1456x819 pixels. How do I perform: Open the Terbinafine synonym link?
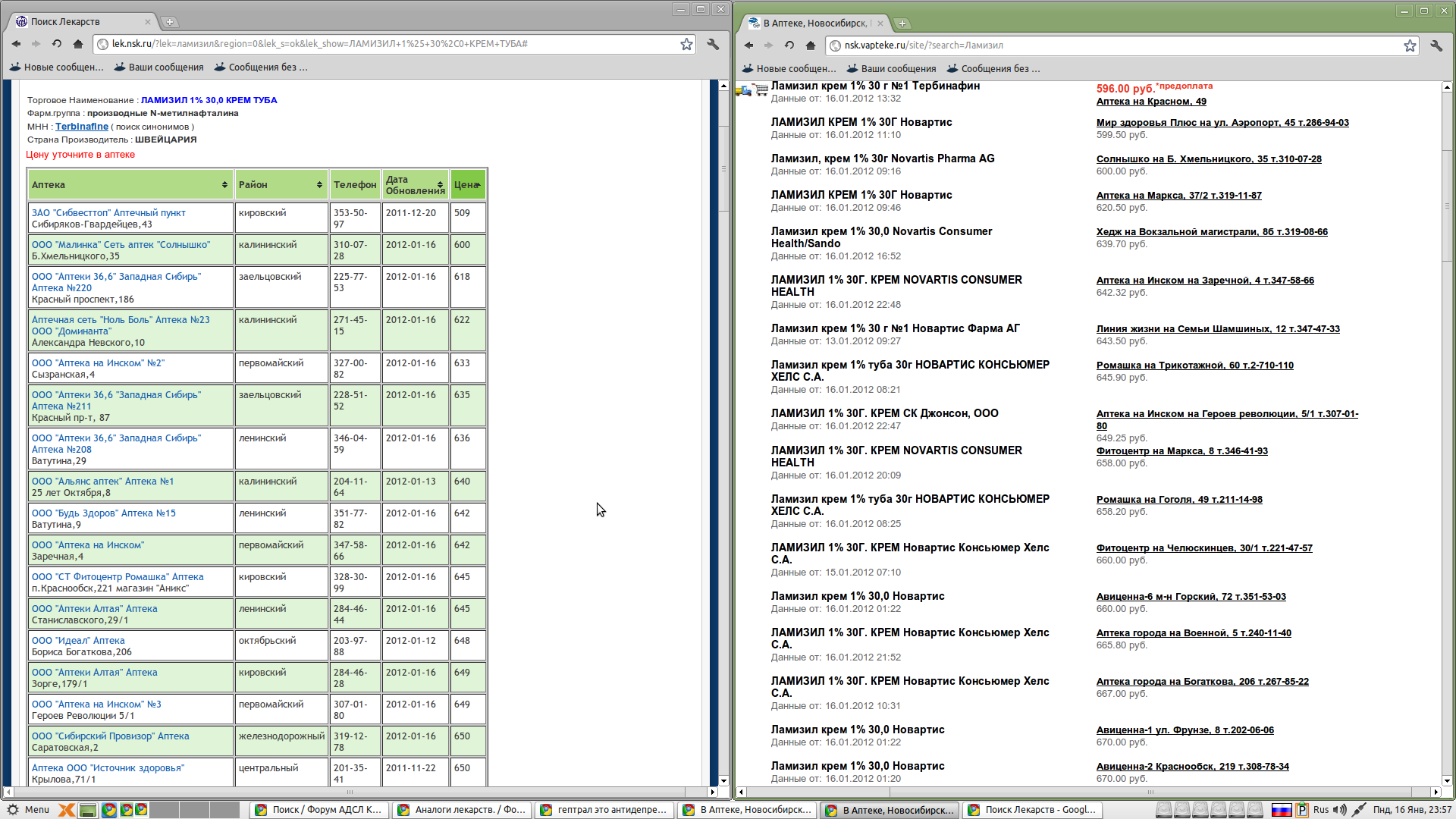82,127
